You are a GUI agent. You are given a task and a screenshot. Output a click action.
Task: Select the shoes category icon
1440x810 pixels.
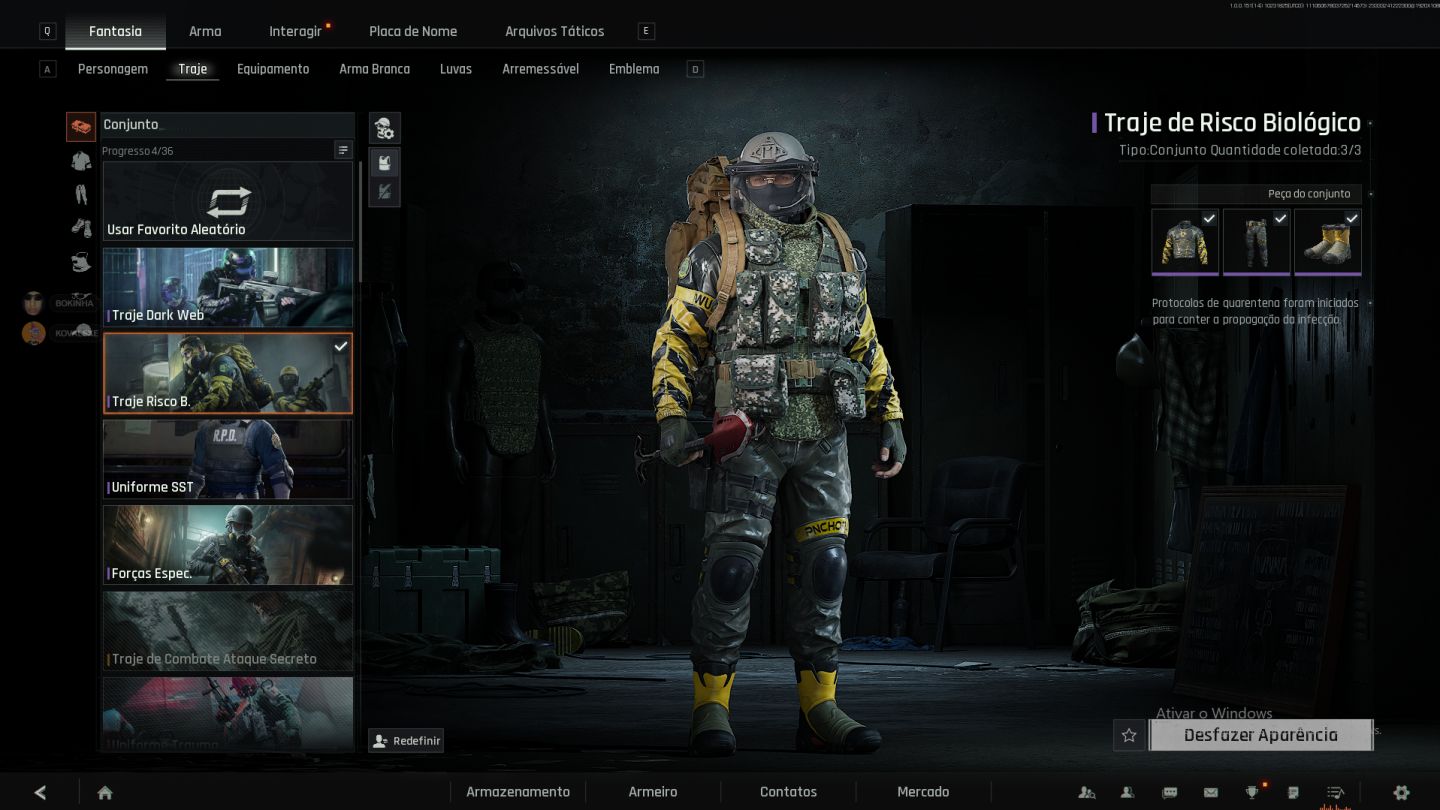click(81, 228)
